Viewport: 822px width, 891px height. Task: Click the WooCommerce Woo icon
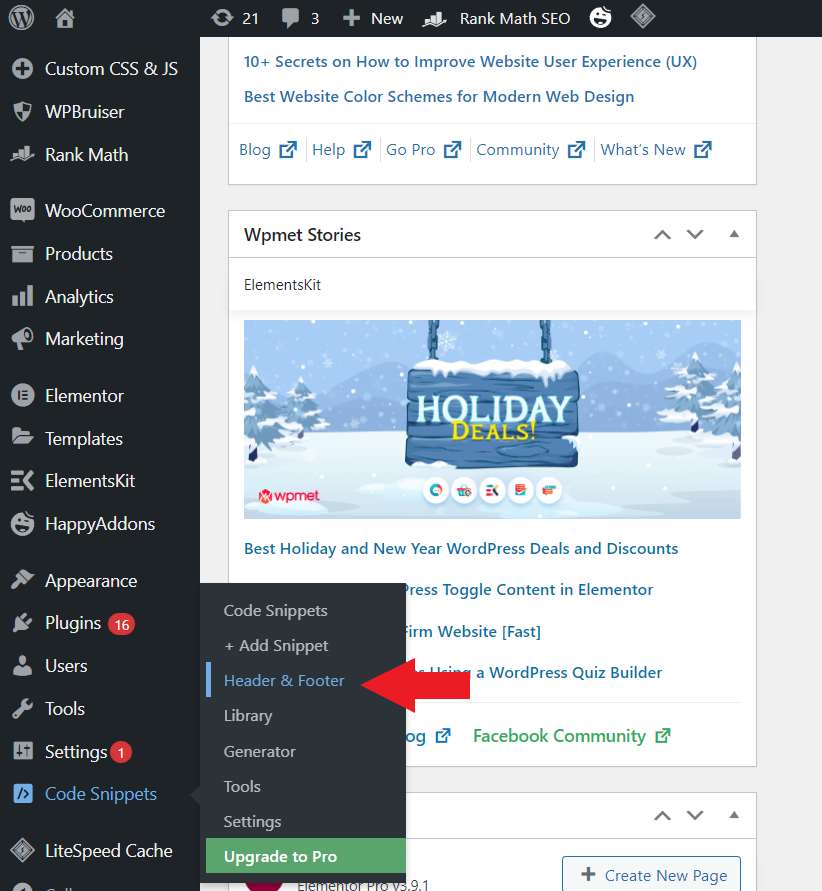pos(22,210)
